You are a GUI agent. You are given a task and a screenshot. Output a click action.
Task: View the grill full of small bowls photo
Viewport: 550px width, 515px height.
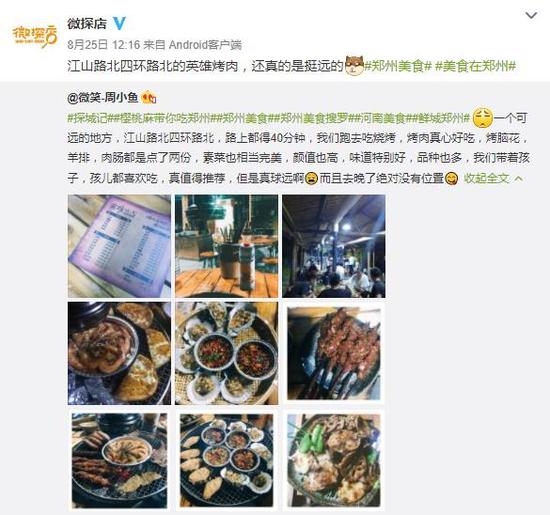[227, 461]
